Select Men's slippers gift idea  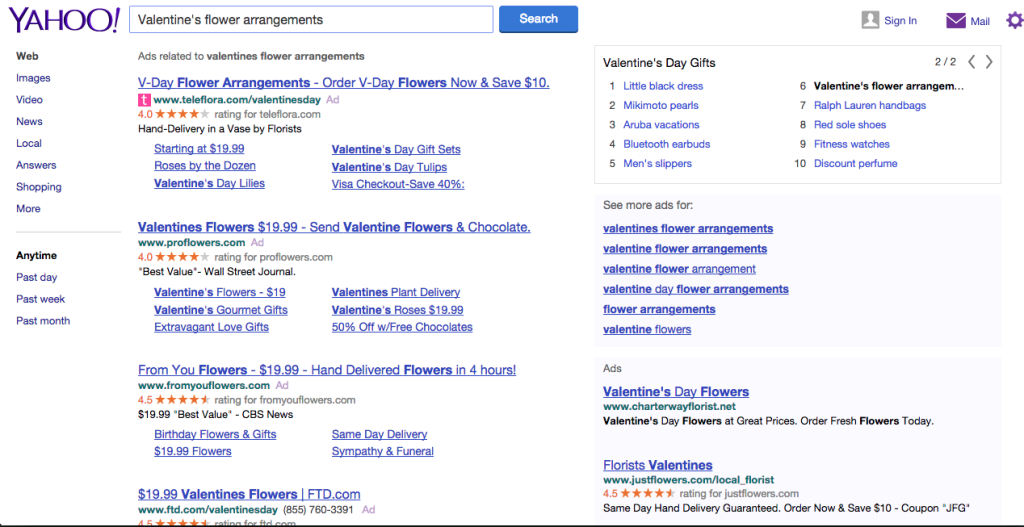657,163
